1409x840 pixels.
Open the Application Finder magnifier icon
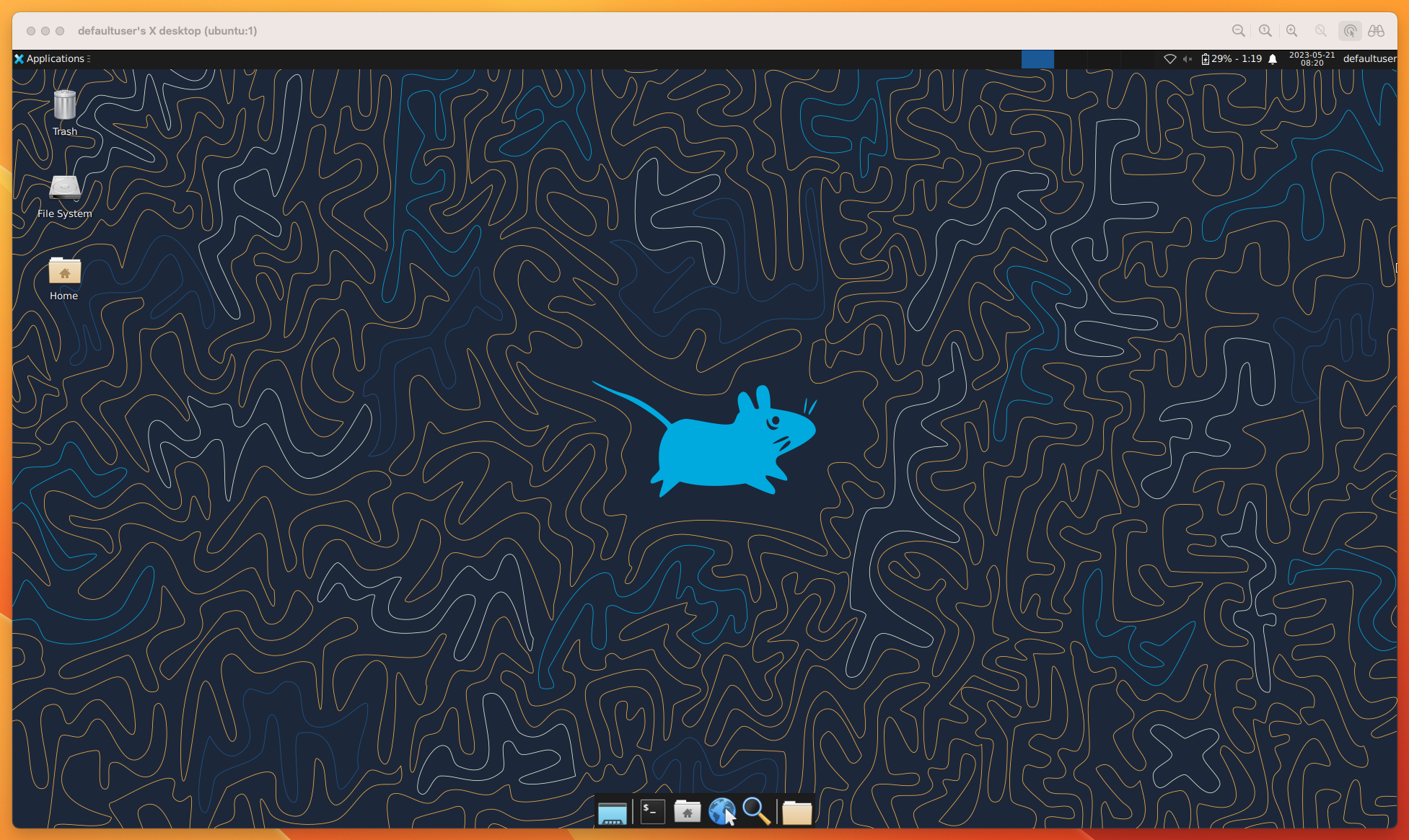pyautogui.click(x=756, y=812)
